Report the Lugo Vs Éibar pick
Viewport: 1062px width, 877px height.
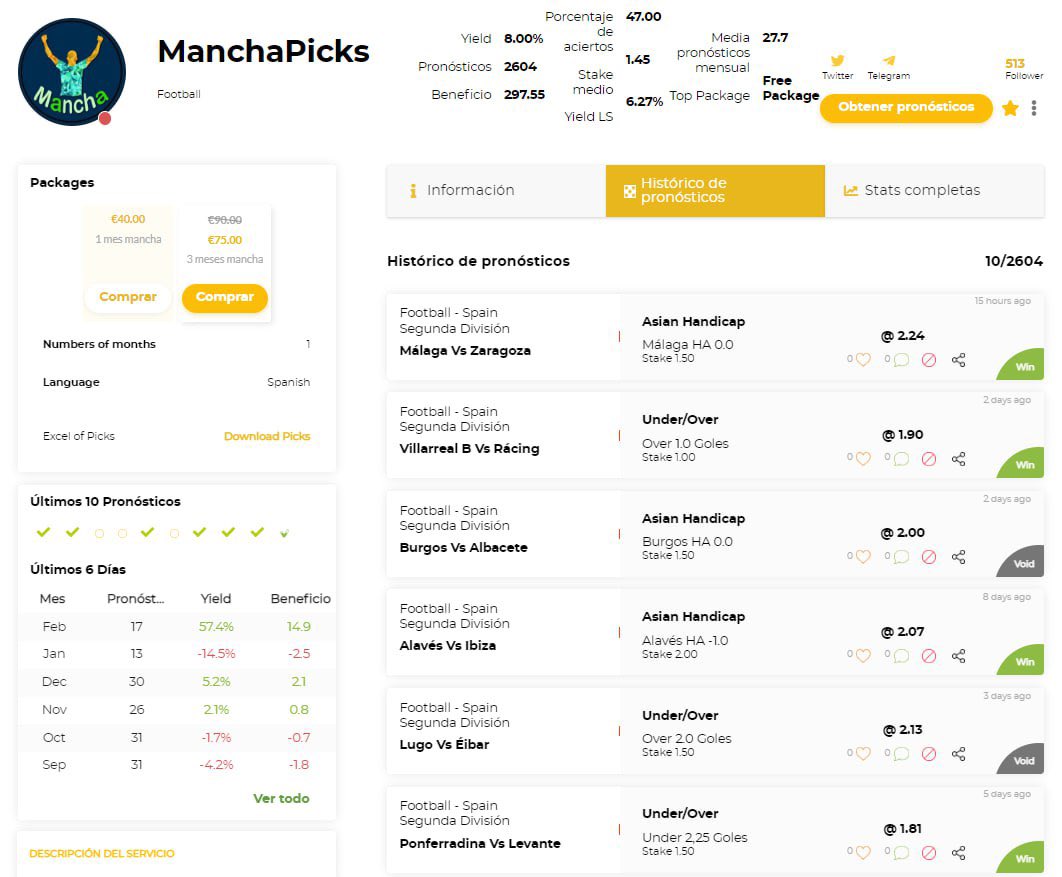tap(929, 754)
